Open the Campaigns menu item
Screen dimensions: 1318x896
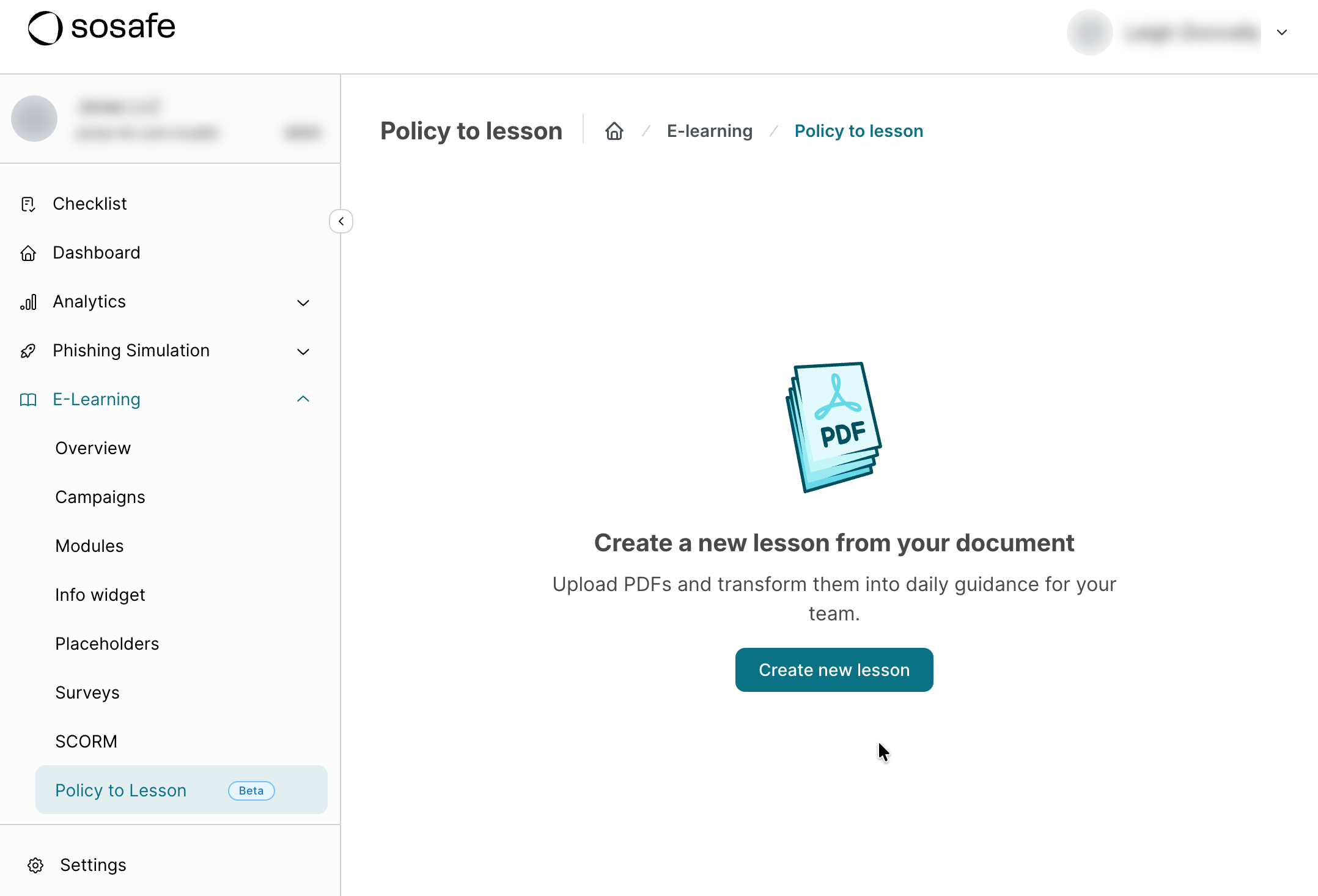pos(100,498)
